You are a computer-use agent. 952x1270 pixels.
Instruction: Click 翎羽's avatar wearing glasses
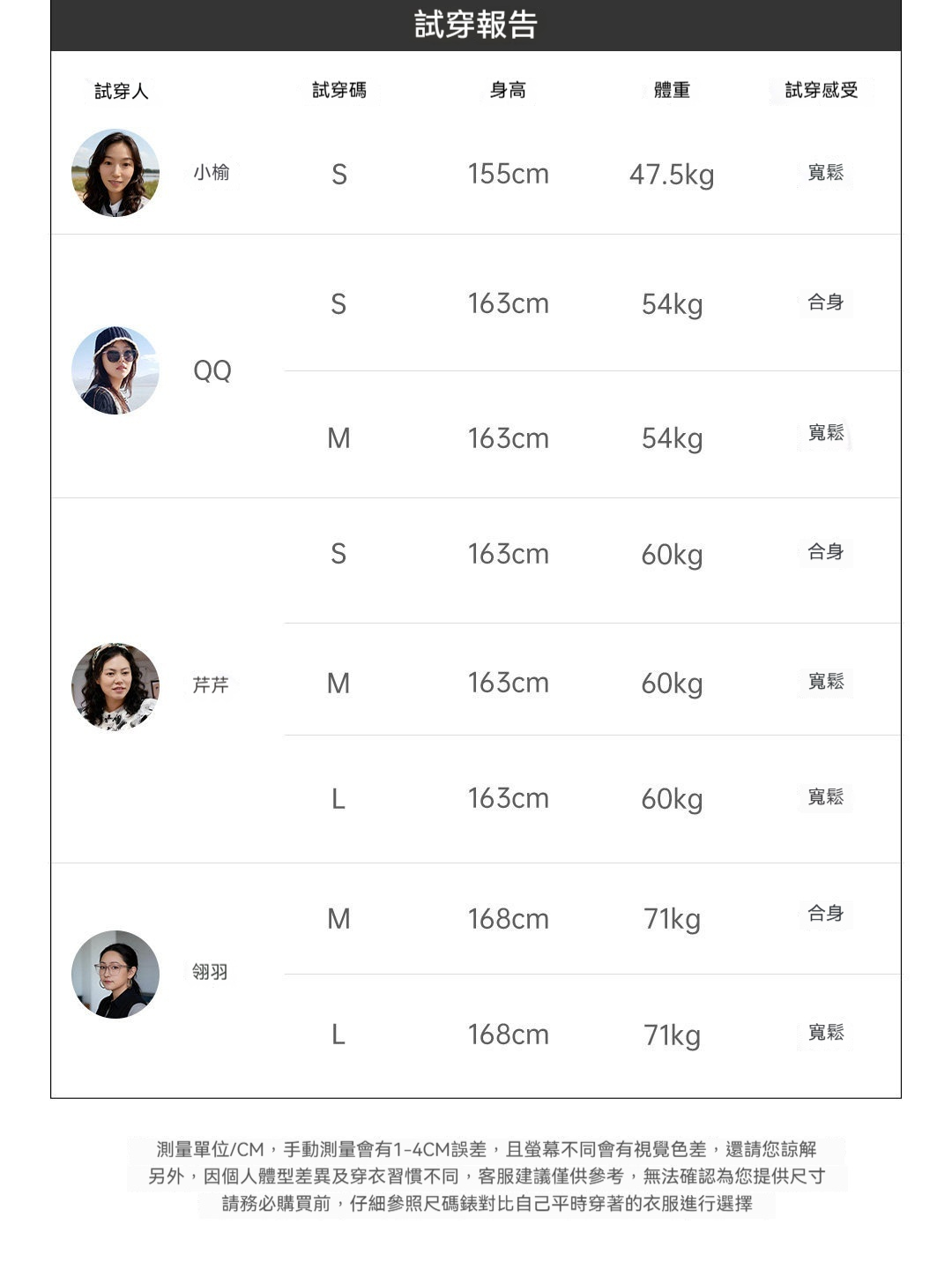tap(115, 975)
